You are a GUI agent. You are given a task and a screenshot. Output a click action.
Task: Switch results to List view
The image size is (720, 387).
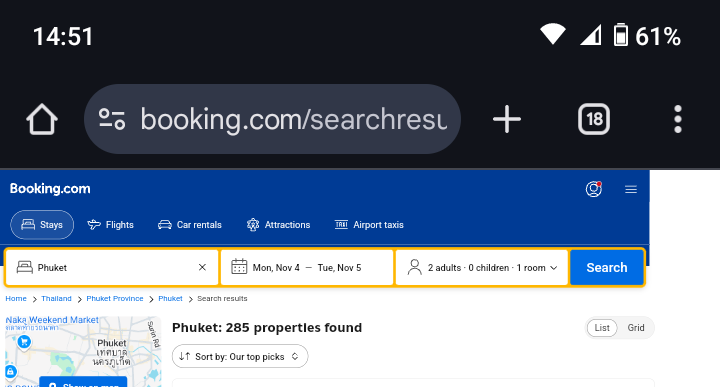[602, 328]
